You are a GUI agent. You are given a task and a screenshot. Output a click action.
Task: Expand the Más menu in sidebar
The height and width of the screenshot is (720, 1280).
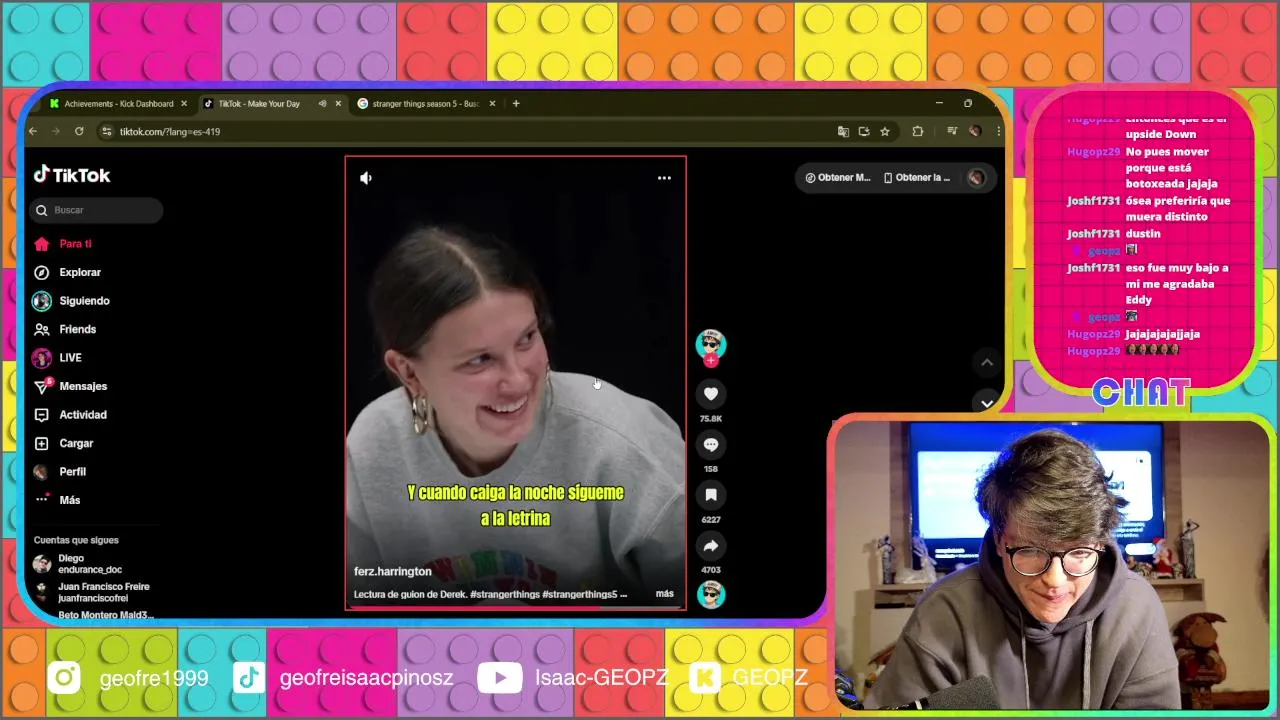[x=57, y=500]
